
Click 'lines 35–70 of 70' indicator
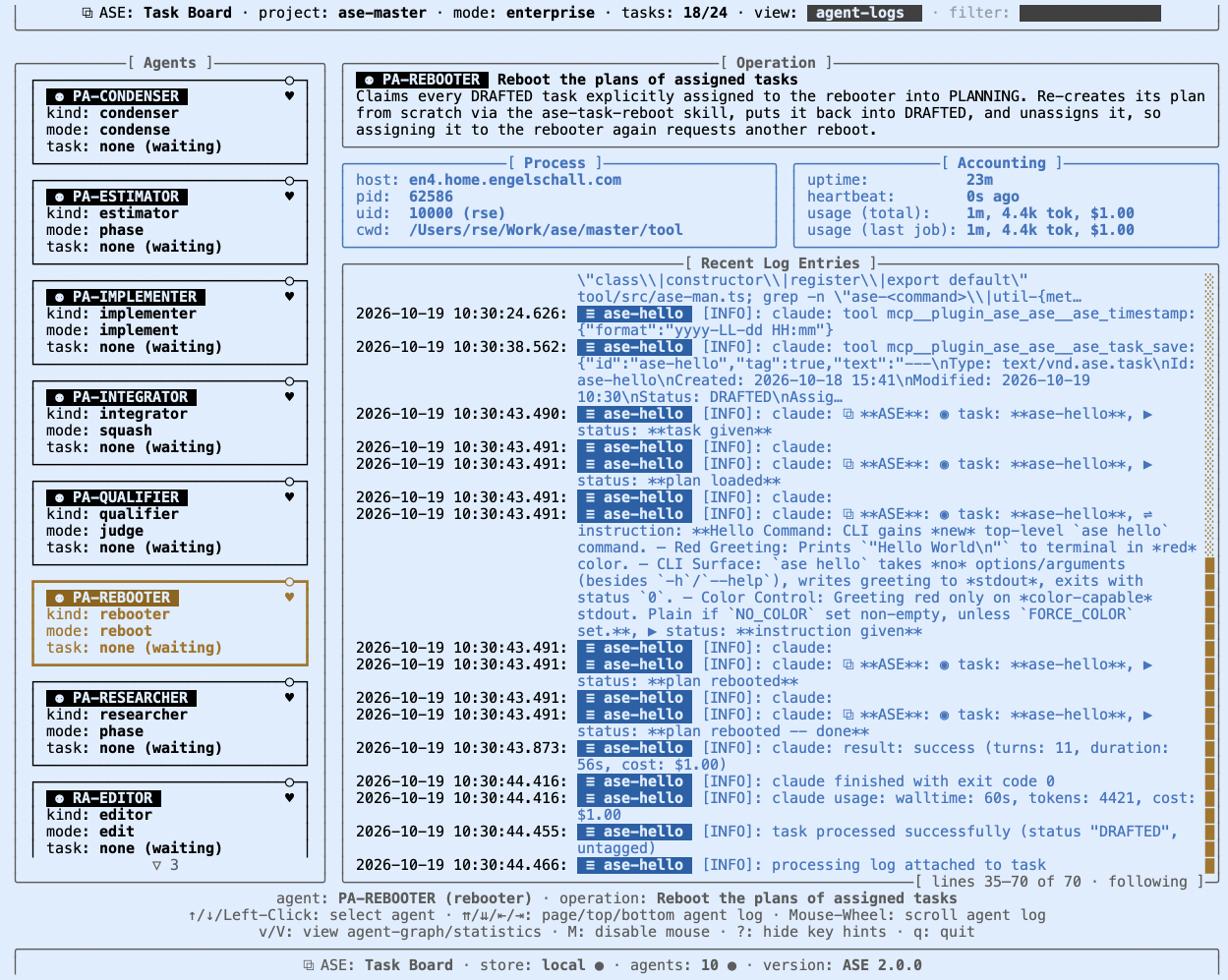point(1006,882)
